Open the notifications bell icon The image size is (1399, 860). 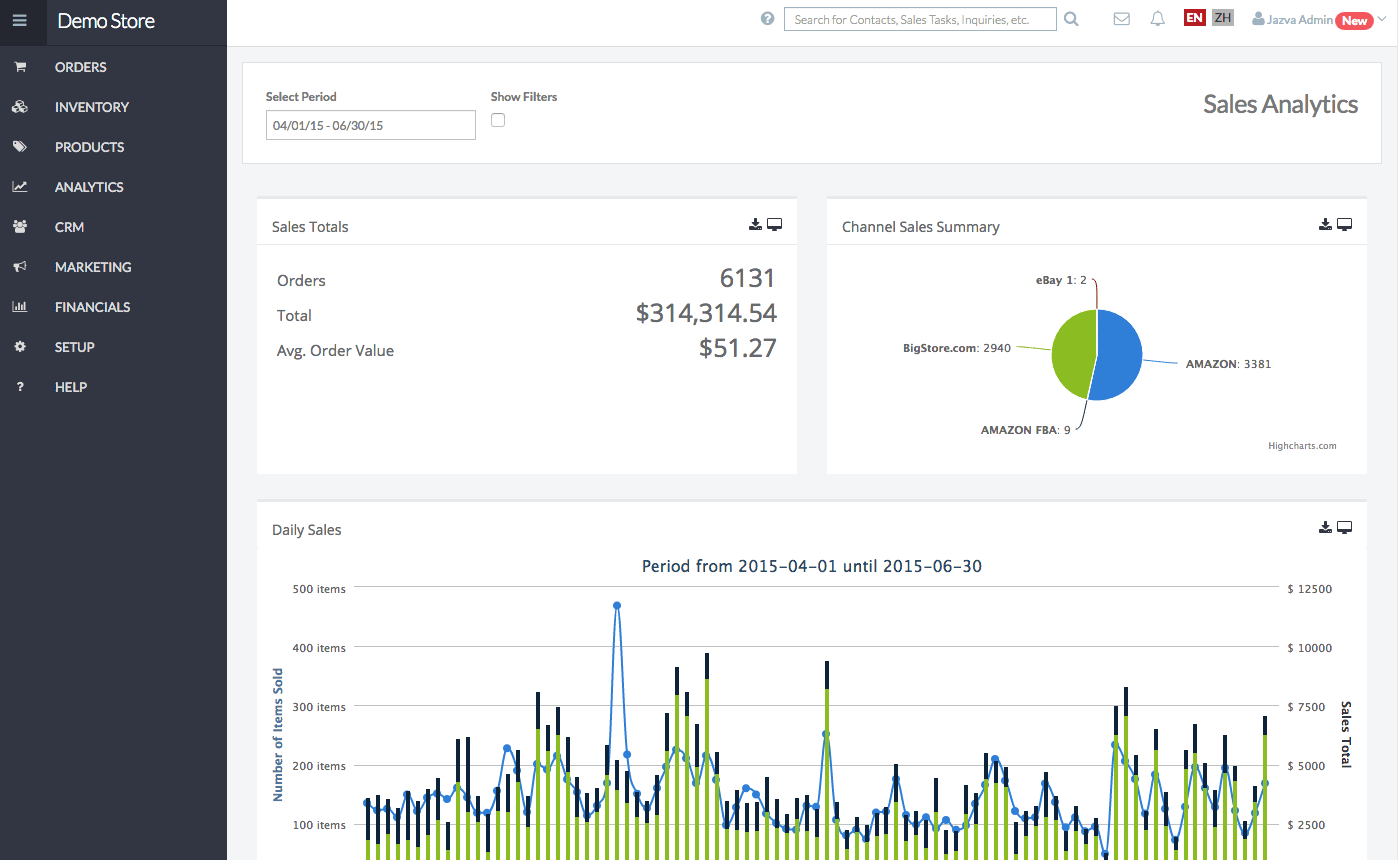point(1158,19)
